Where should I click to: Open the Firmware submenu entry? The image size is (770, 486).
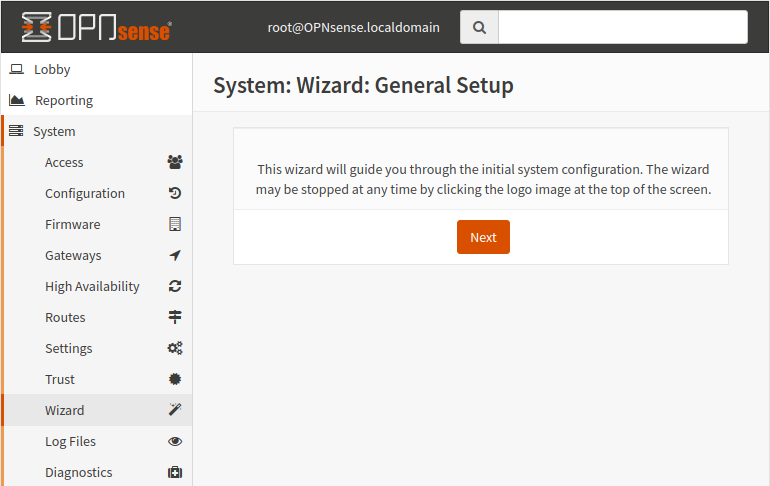pos(72,224)
